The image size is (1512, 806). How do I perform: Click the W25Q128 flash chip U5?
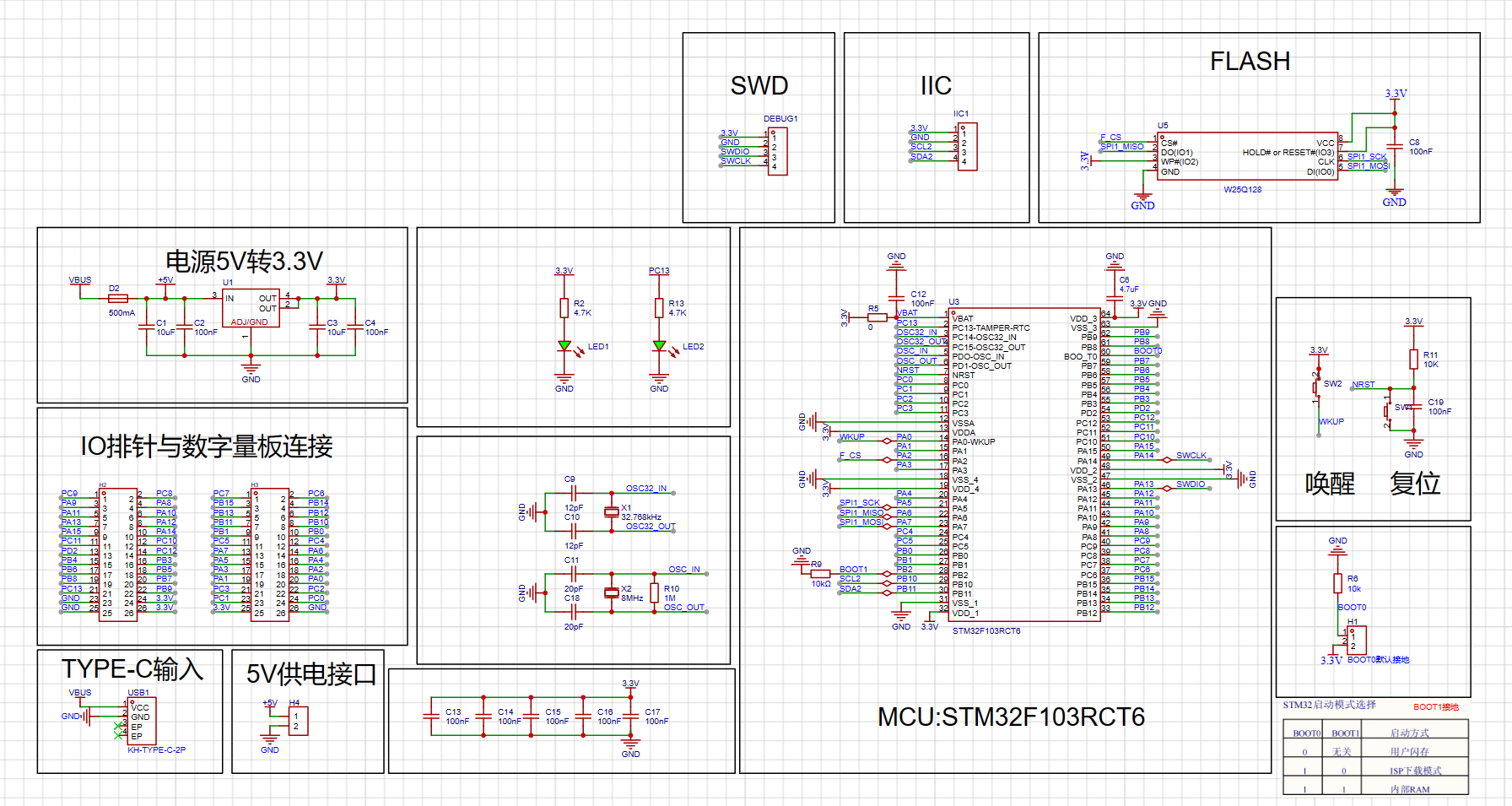tap(1247, 156)
